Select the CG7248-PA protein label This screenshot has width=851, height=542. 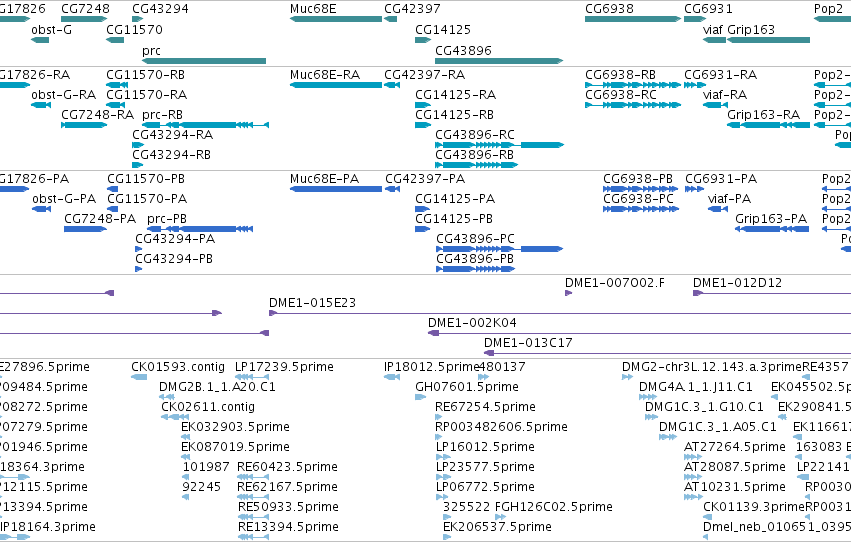click(100, 219)
